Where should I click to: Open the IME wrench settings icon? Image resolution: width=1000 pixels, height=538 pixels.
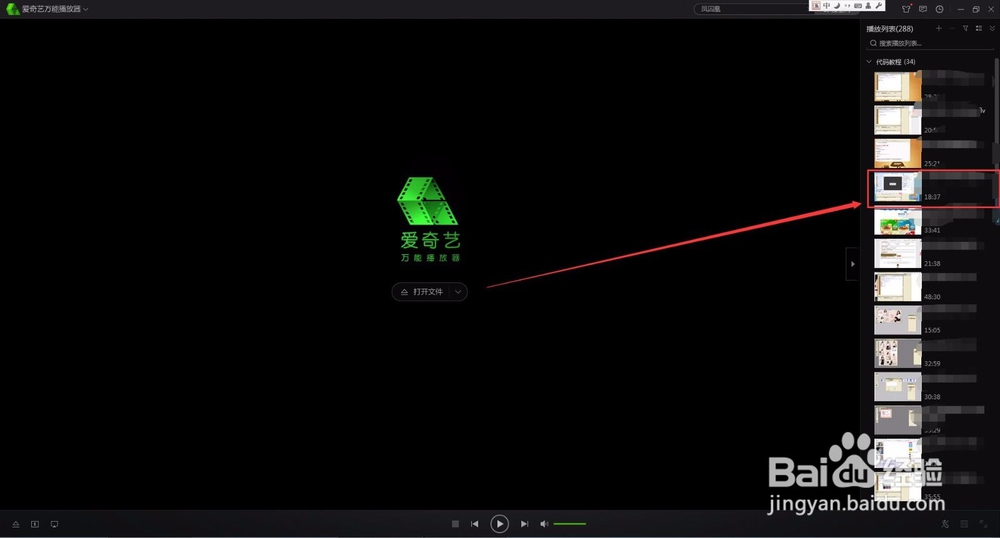tap(878, 5)
